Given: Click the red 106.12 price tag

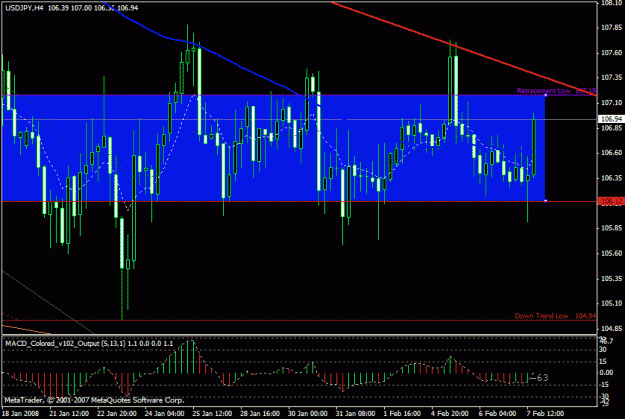Looking at the screenshot, I should coord(611,201).
